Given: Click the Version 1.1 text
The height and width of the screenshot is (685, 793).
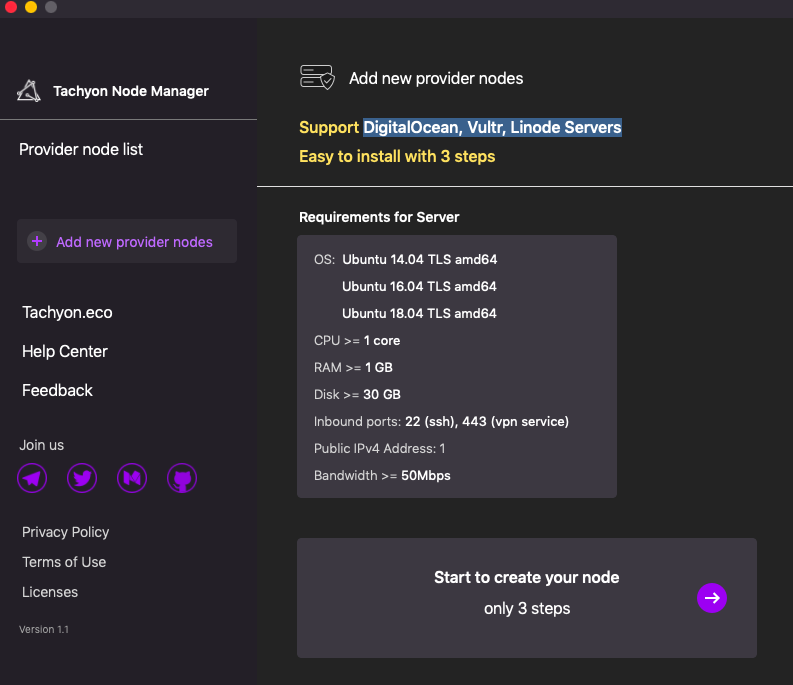Looking at the screenshot, I should (43, 629).
